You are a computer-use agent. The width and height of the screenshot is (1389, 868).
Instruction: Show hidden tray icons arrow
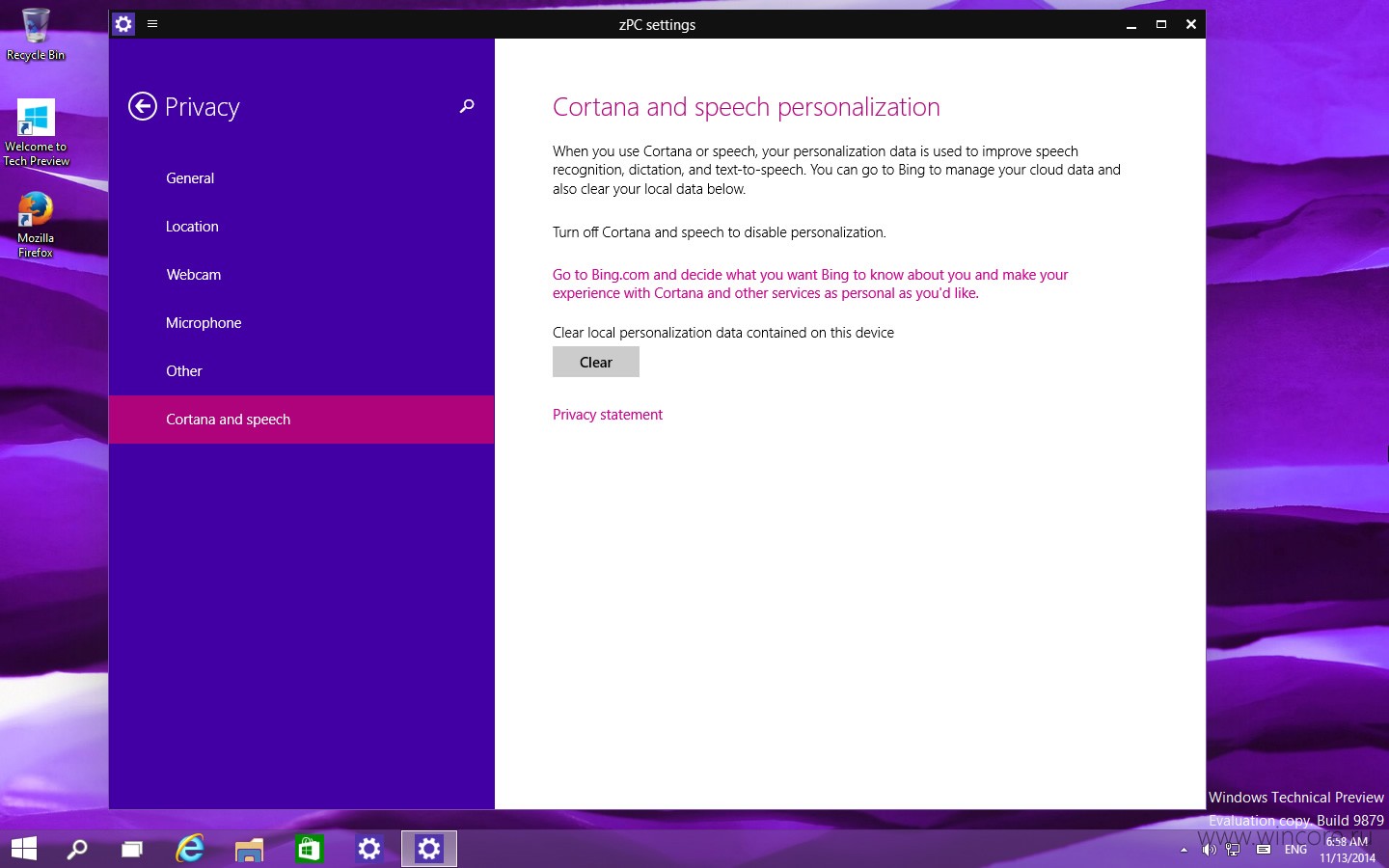coord(1184,850)
